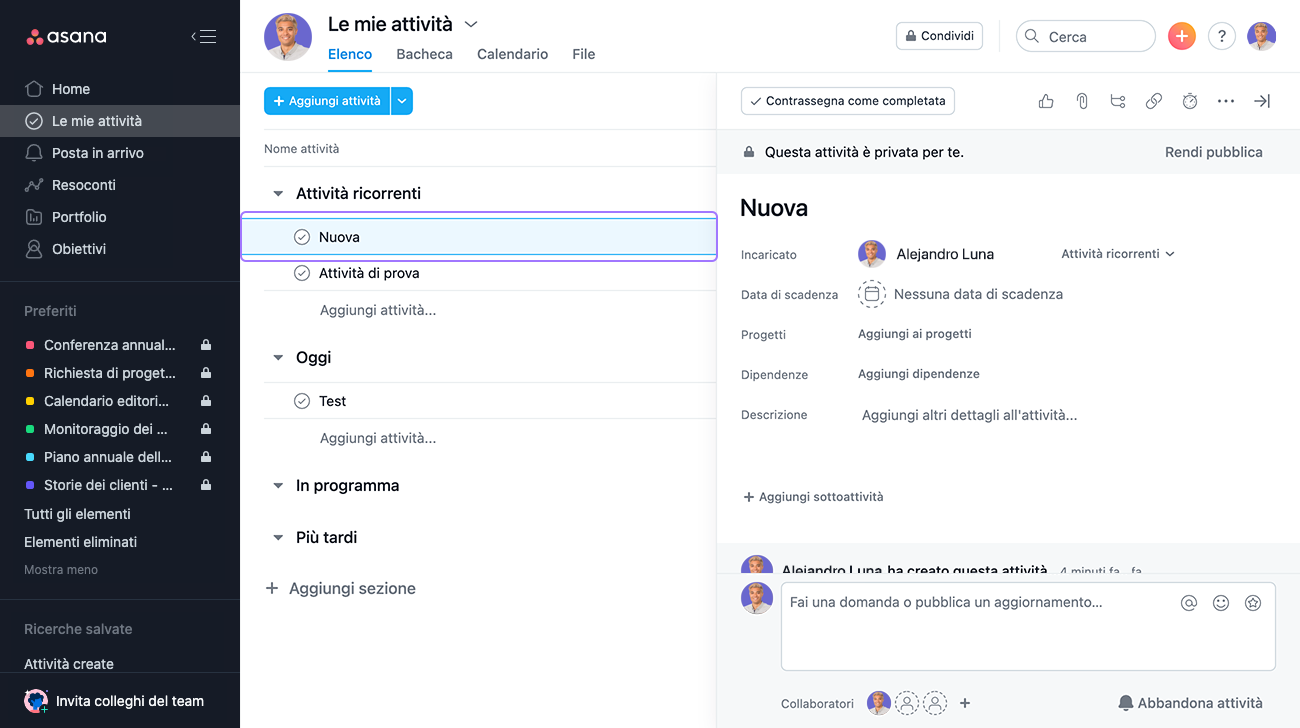Image resolution: width=1300 pixels, height=728 pixels.
Task: Click the star appreciation icon in comment box
Action: click(x=1253, y=603)
